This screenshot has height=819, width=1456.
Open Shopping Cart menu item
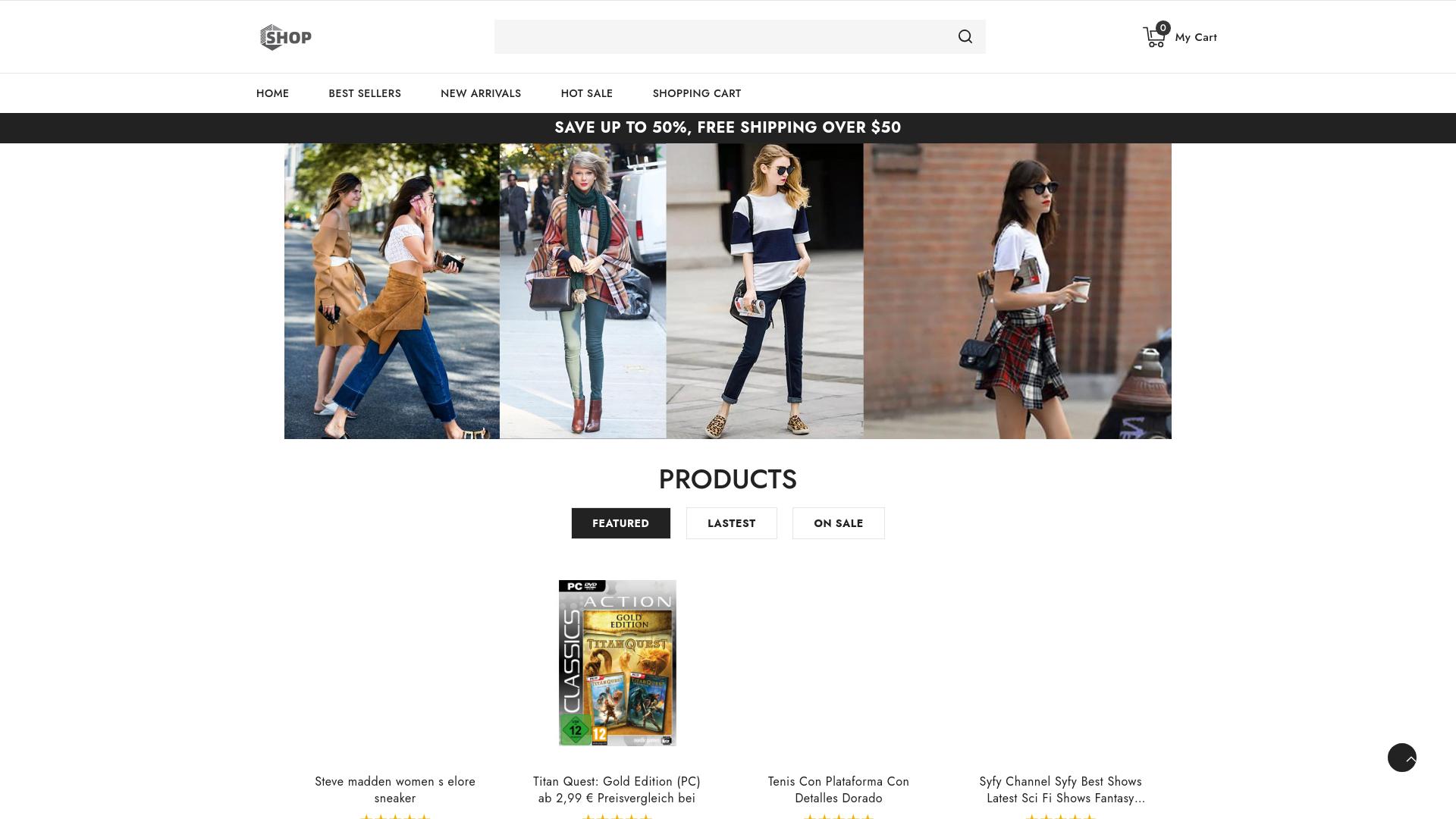click(696, 93)
